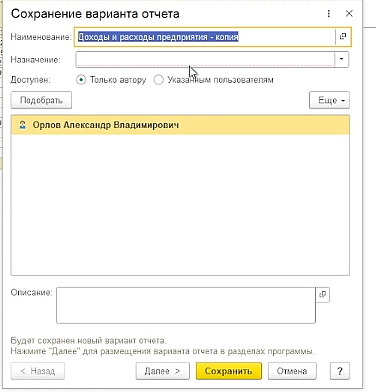This screenshot has height=392, width=376.
Task: Expand the Назначение dropdown arrow
Action: pos(341,59)
